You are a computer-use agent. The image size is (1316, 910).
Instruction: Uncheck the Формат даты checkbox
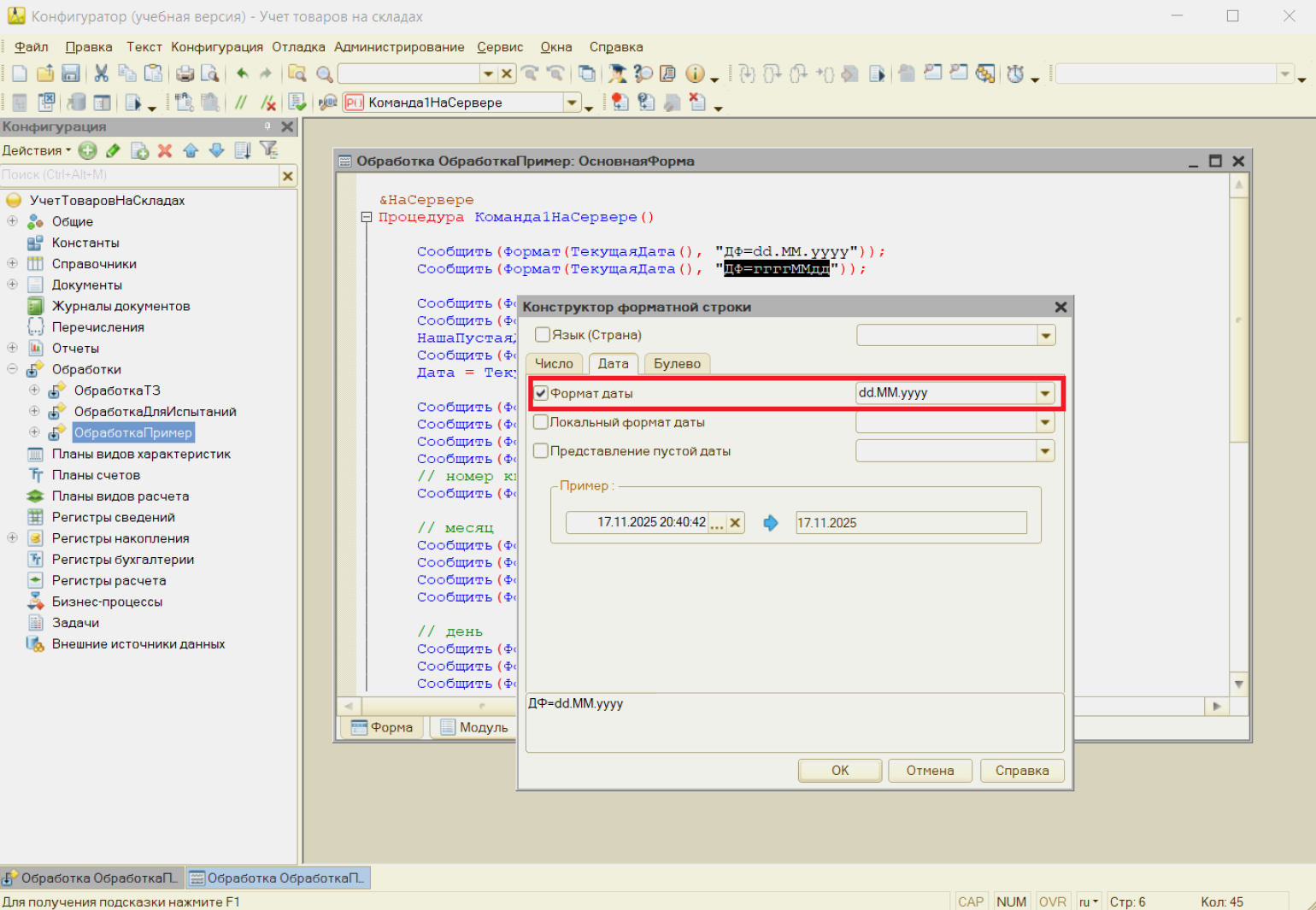[541, 393]
